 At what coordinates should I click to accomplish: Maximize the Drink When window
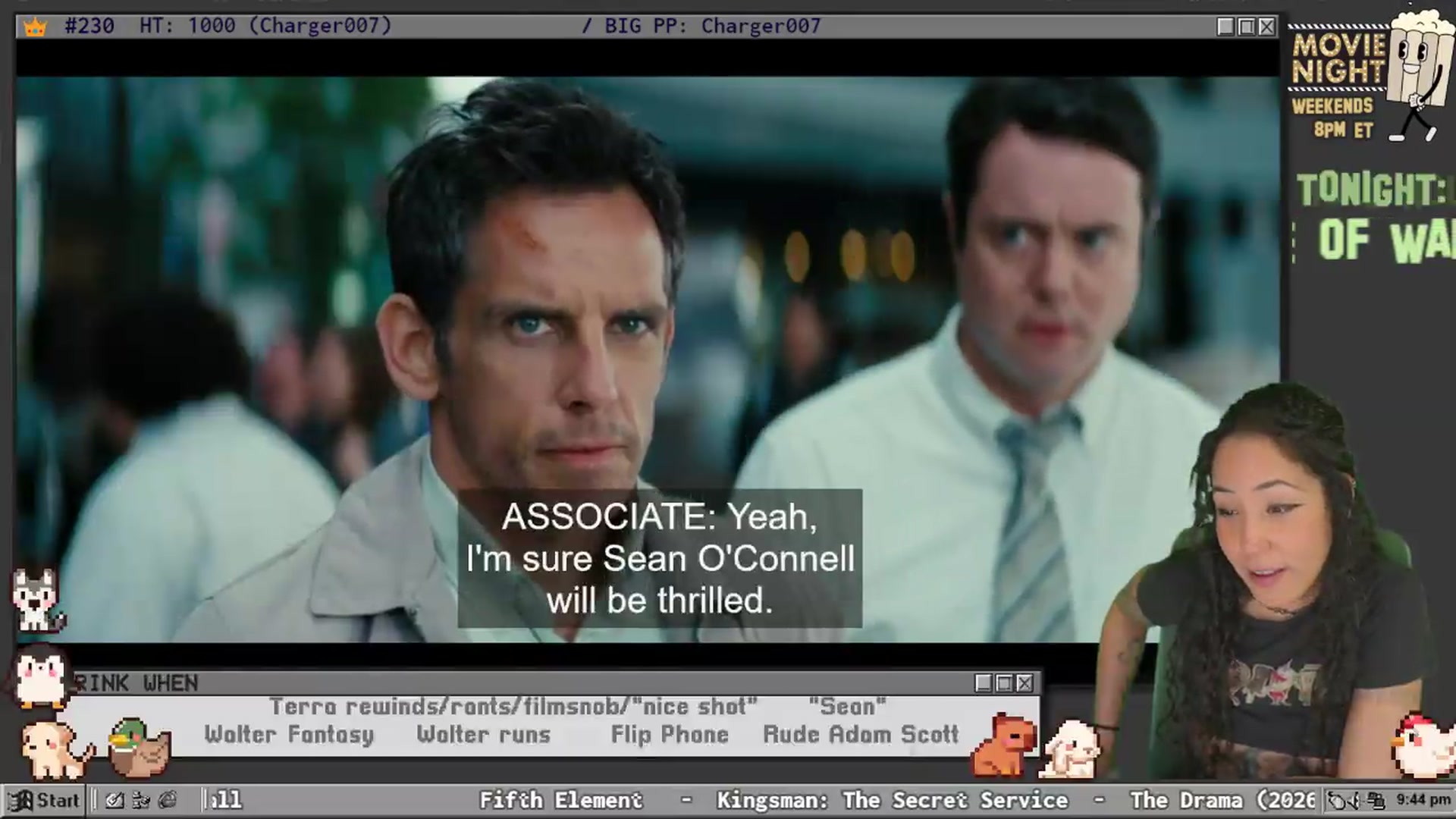click(1004, 683)
